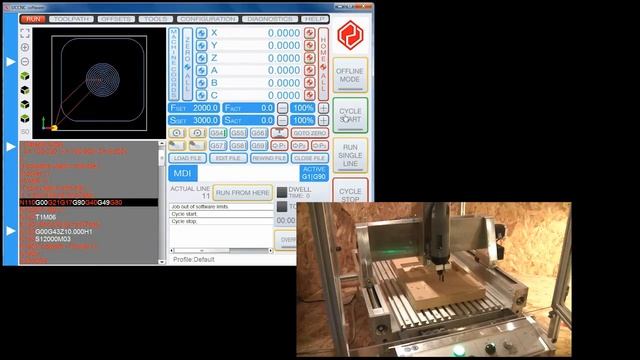This screenshot has width=640, height=360.
Task: Open the HELP tab
Action: click(x=315, y=19)
